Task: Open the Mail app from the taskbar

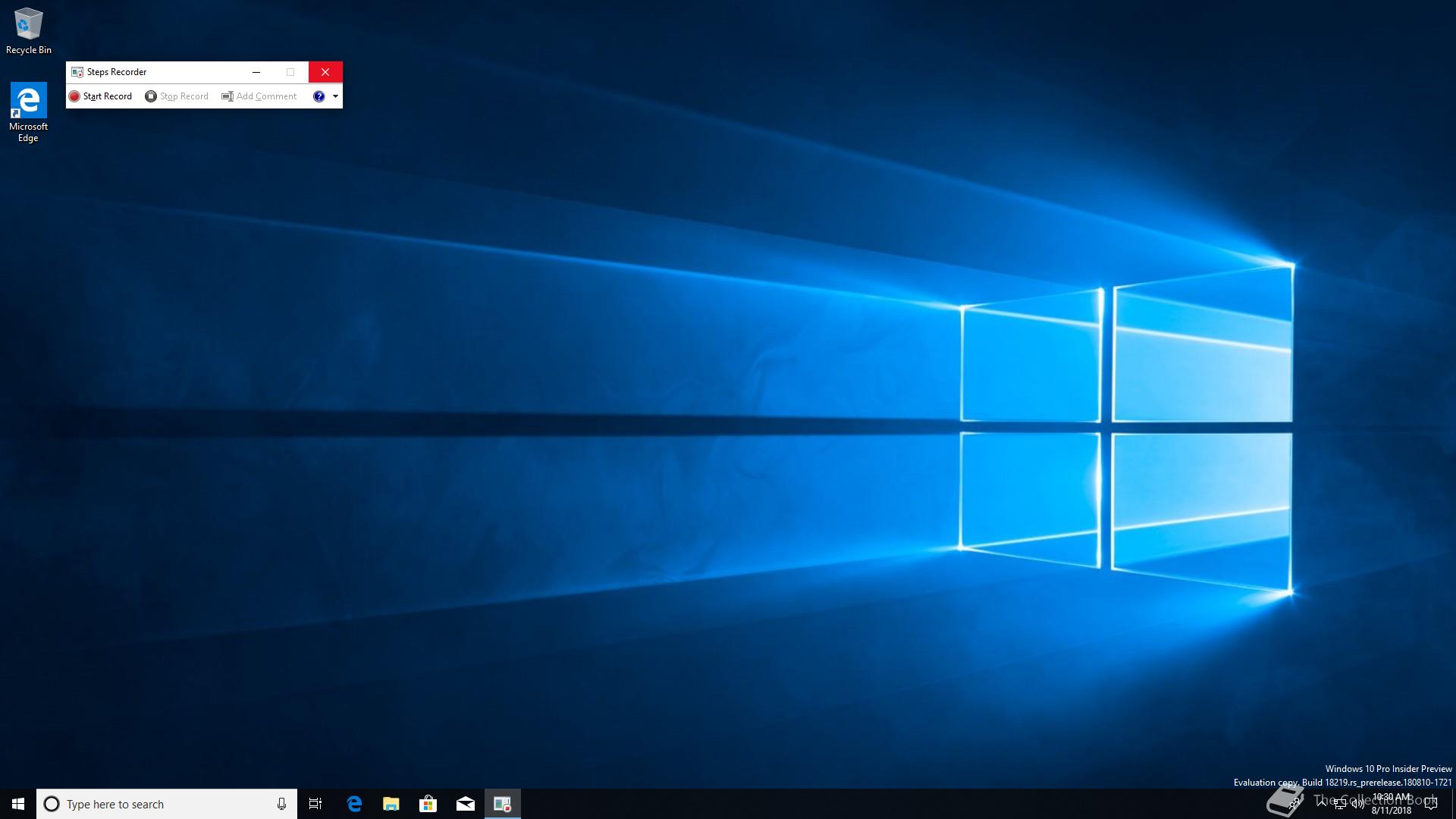Action: click(466, 804)
